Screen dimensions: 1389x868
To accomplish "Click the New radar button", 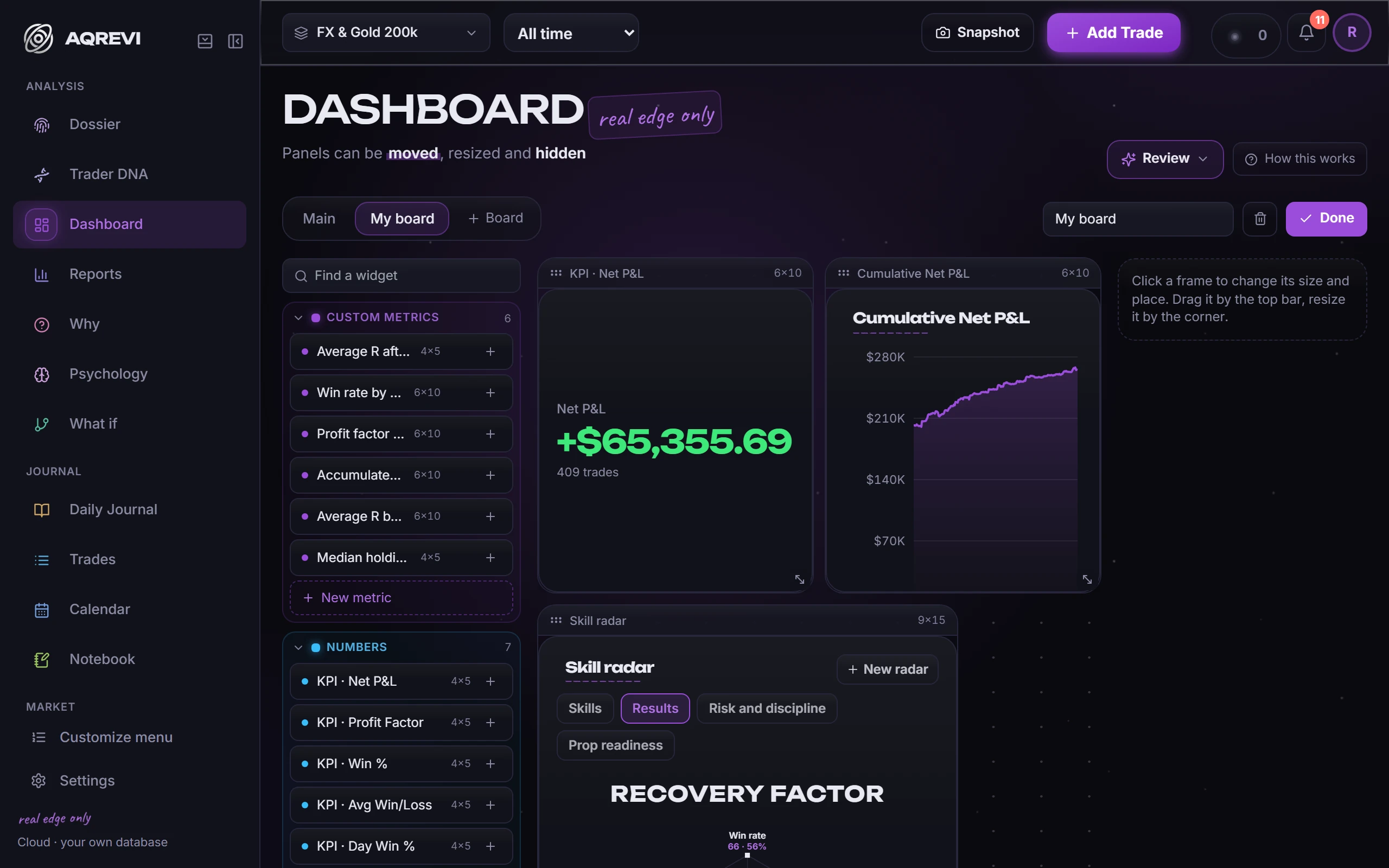I will click(x=887, y=669).
